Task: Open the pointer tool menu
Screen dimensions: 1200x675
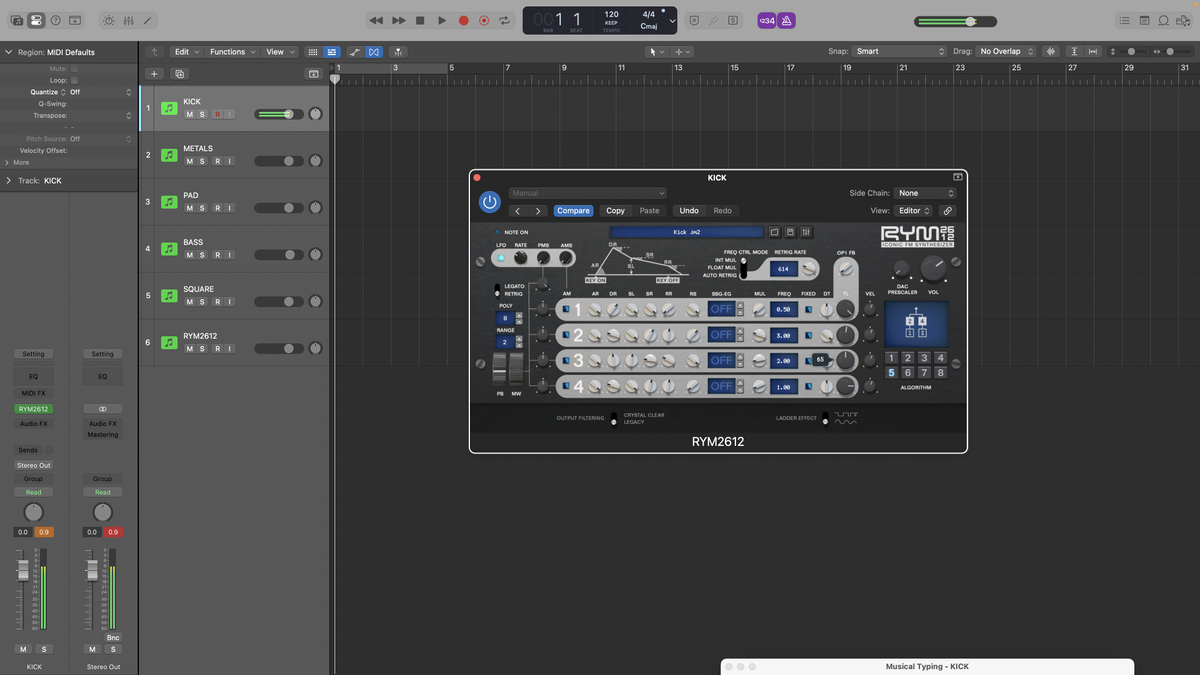Action: [x=656, y=52]
